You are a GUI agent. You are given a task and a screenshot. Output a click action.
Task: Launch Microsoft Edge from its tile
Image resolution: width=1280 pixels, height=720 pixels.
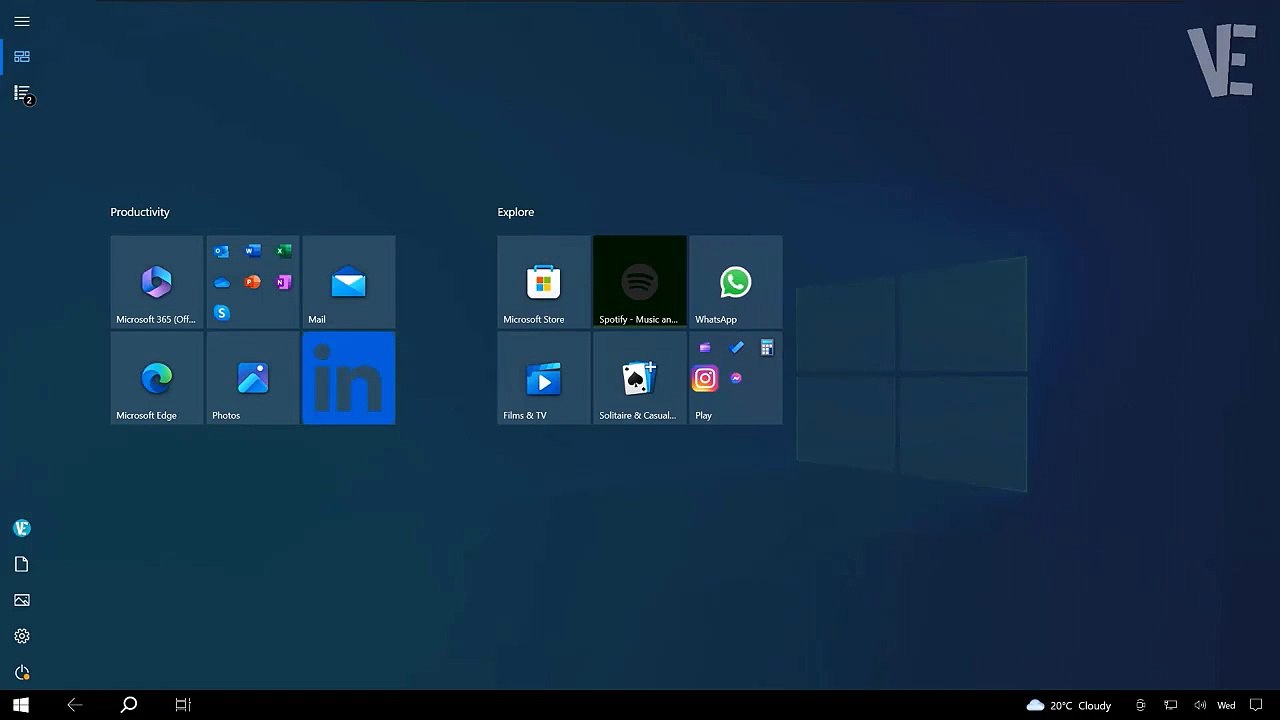pyautogui.click(x=157, y=378)
